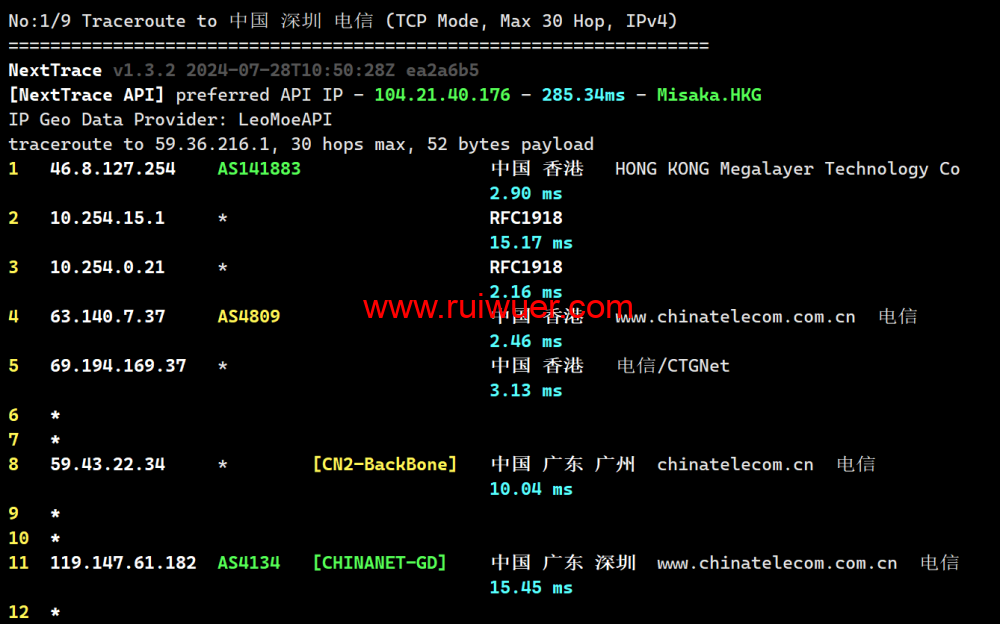The image size is (1000, 624).
Task: Select the Misaka.HKG node label
Action: pyautogui.click(x=709, y=95)
